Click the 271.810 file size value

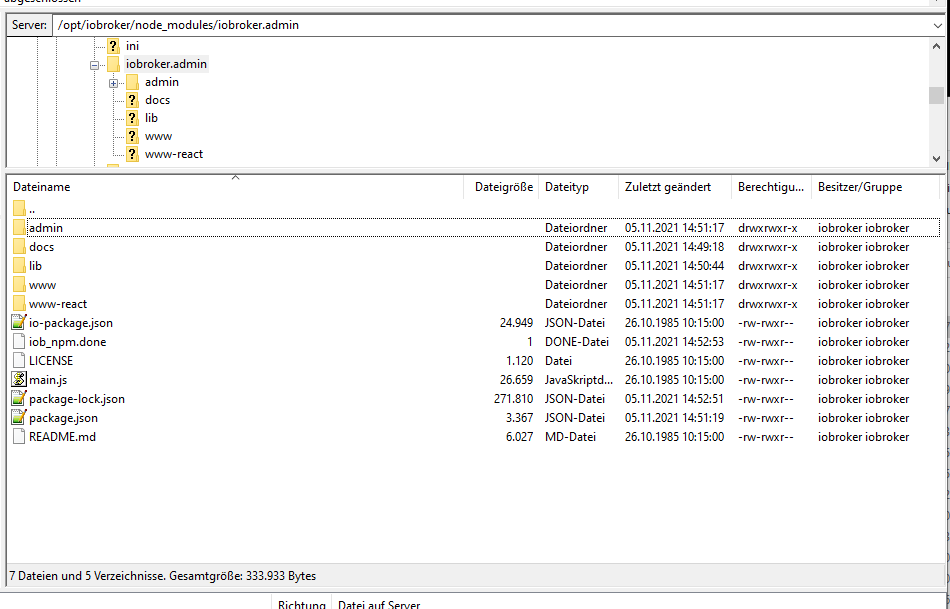513,399
